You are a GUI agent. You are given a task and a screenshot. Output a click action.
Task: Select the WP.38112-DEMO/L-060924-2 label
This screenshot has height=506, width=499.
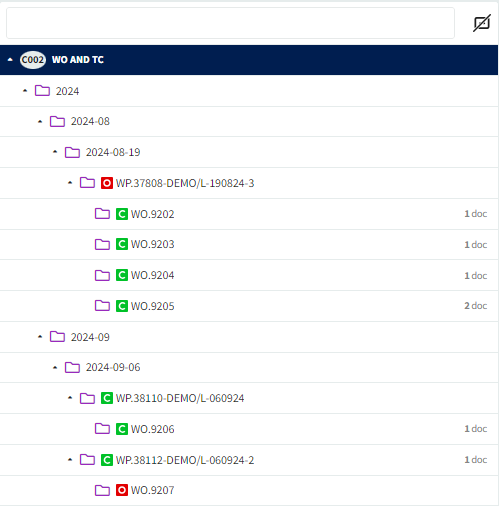point(185,460)
